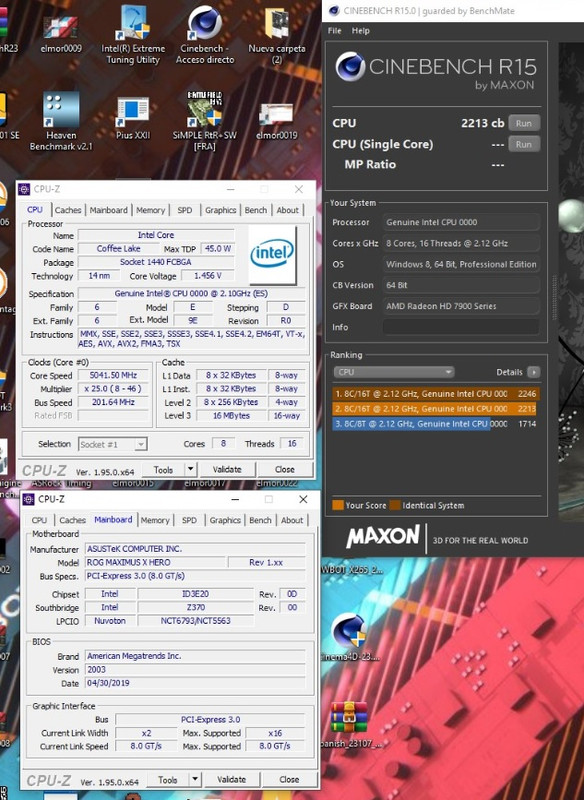Click the orange Your Score swatch

click(338, 505)
